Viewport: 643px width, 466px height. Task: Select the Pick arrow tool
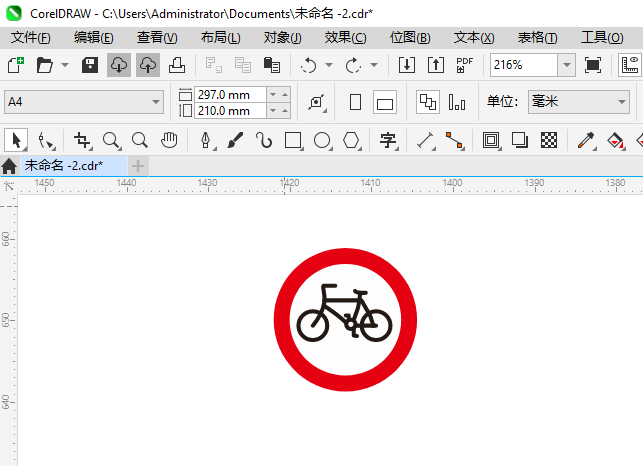[16, 140]
